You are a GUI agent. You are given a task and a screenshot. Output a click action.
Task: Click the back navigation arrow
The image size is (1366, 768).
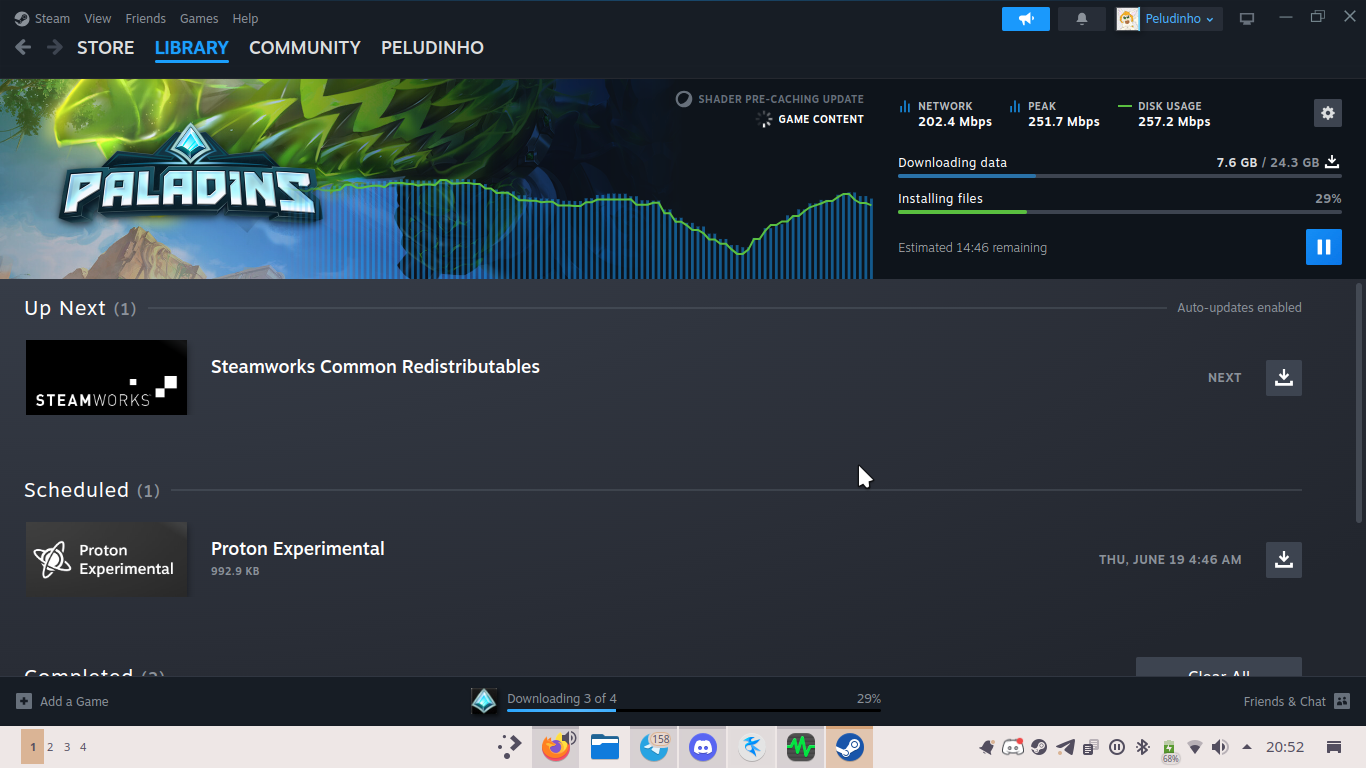click(23, 47)
